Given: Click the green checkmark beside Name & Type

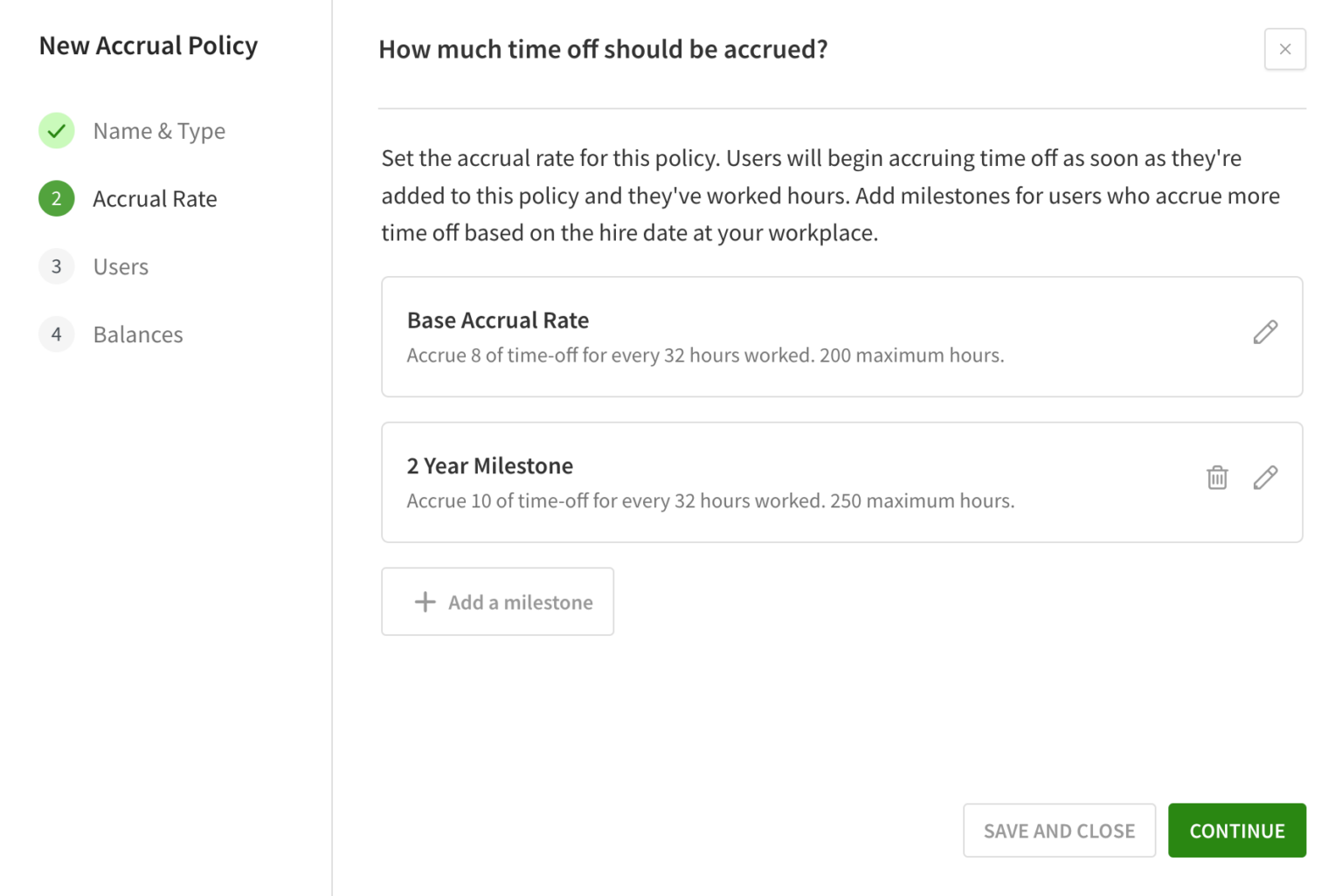Looking at the screenshot, I should click(x=56, y=130).
